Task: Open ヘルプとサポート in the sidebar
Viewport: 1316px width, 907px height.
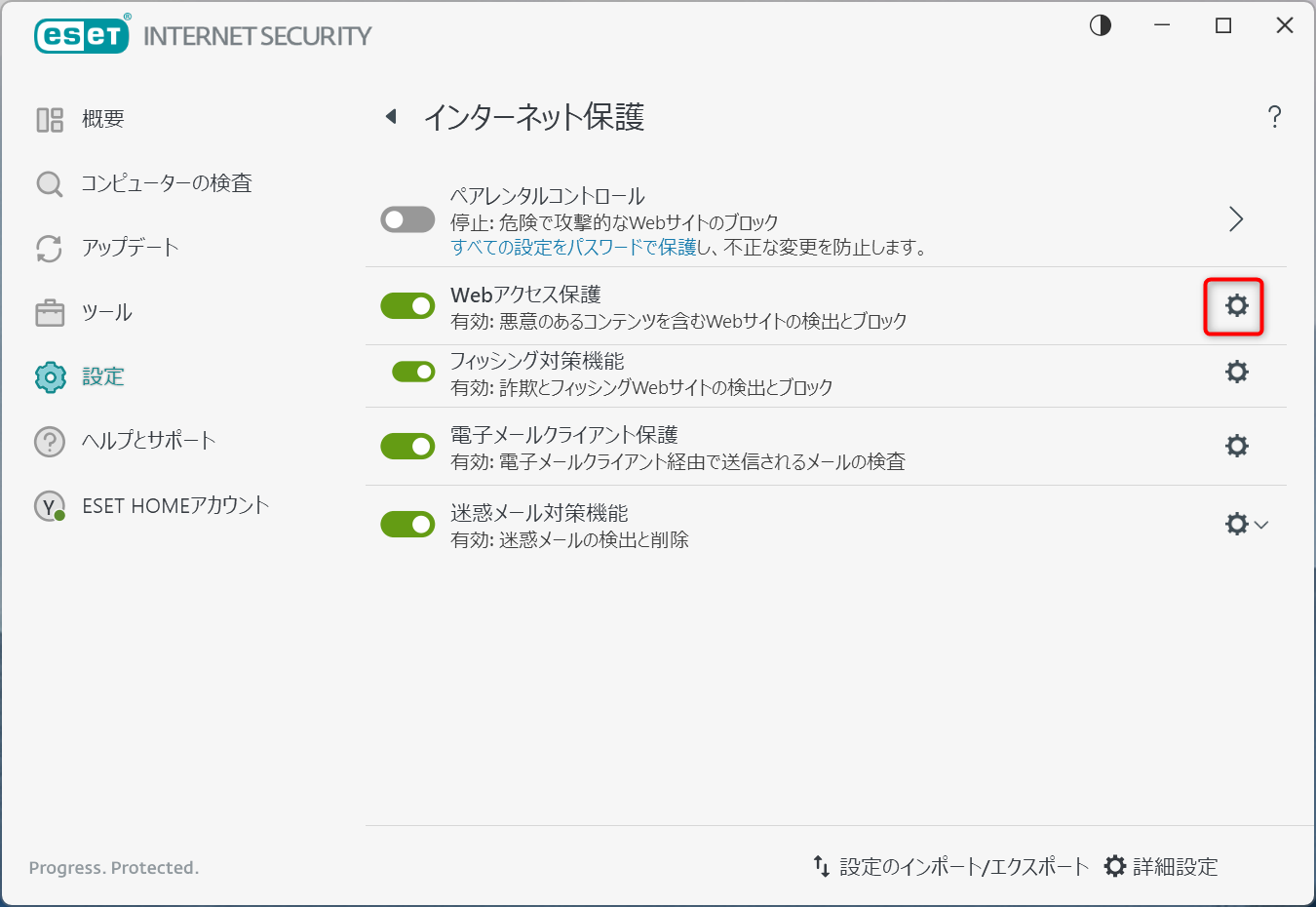Action: coord(149,441)
